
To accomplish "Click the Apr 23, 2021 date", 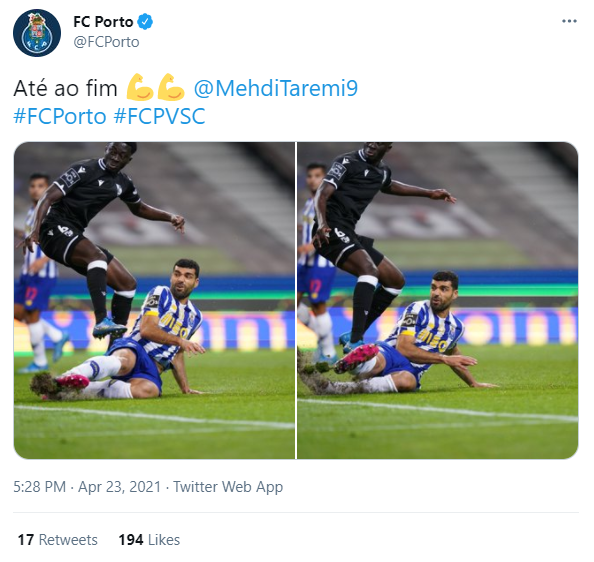I will [119, 487].
